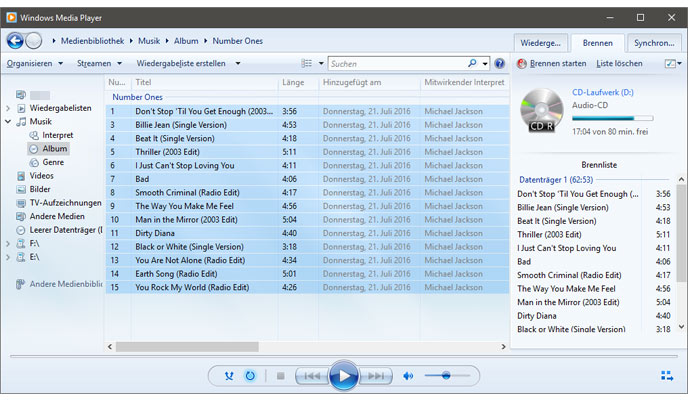
Task: Open the view options dropdown arrow
Action: coord(321,64)
